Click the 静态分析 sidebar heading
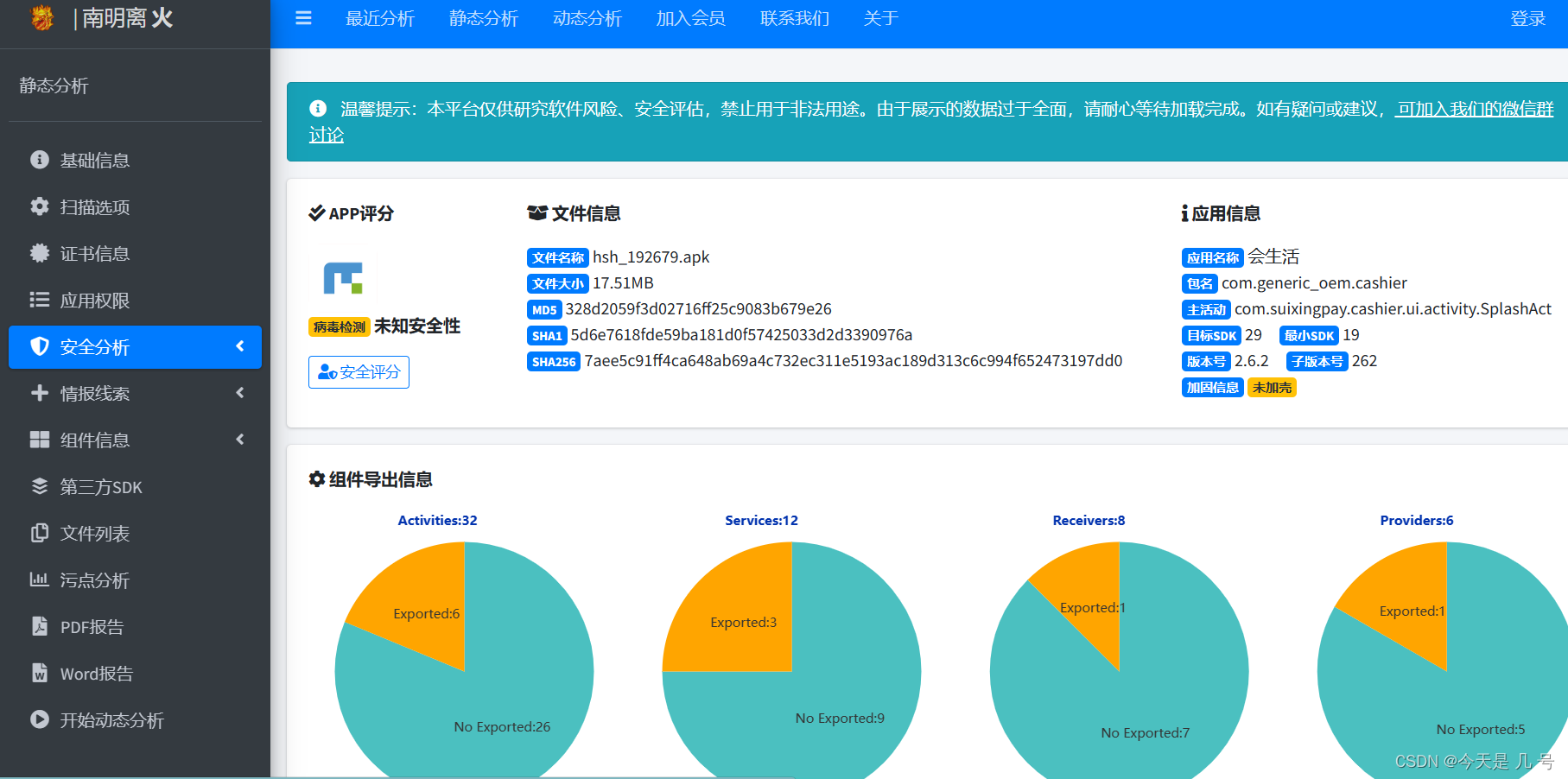 tap(54, 85)
